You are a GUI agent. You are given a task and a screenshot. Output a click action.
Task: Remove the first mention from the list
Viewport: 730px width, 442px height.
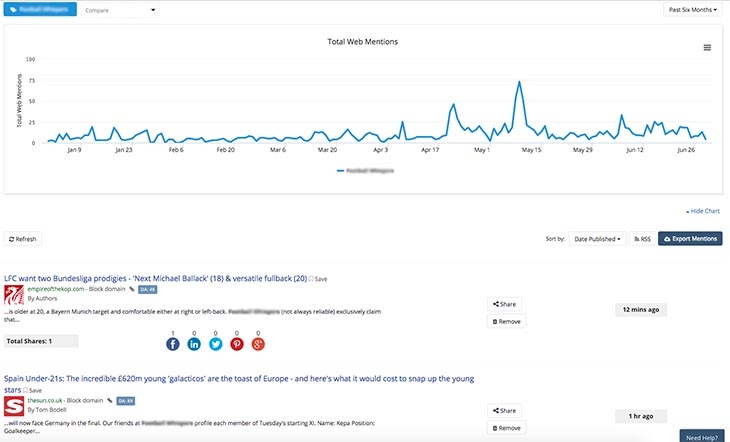507,321
